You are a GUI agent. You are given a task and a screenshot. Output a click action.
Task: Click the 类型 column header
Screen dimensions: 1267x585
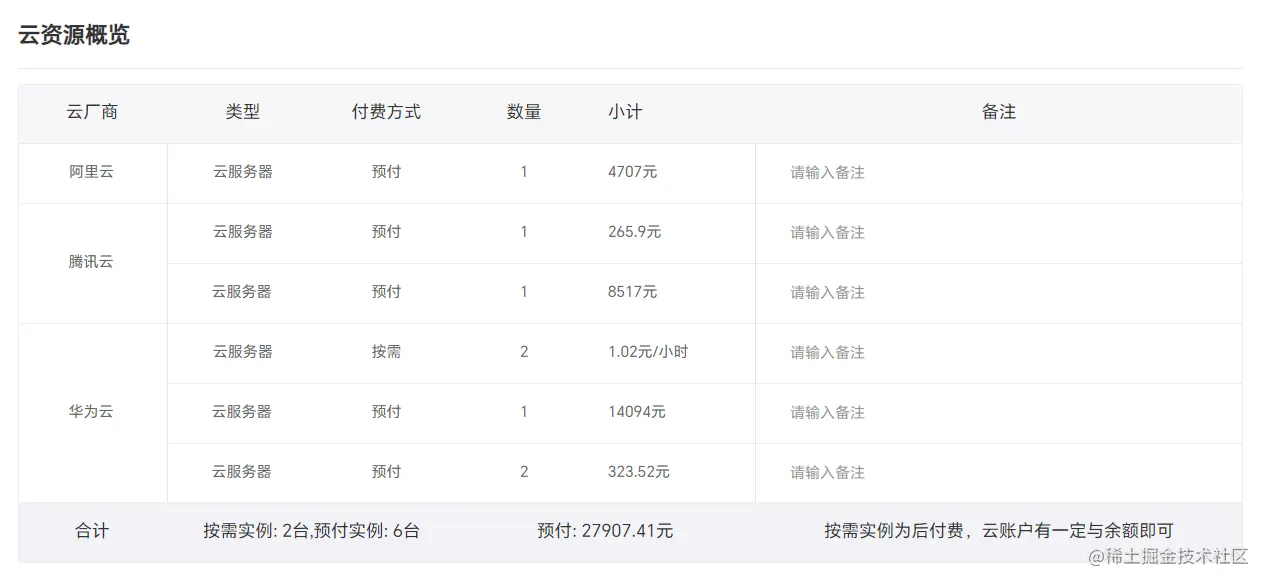[x=243, y=112]
